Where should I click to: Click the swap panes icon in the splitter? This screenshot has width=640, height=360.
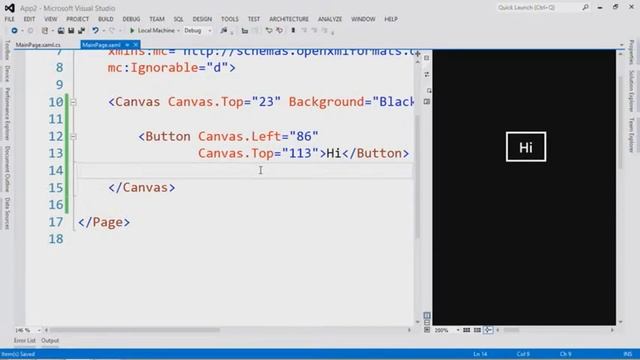click(x=427, y=74)
